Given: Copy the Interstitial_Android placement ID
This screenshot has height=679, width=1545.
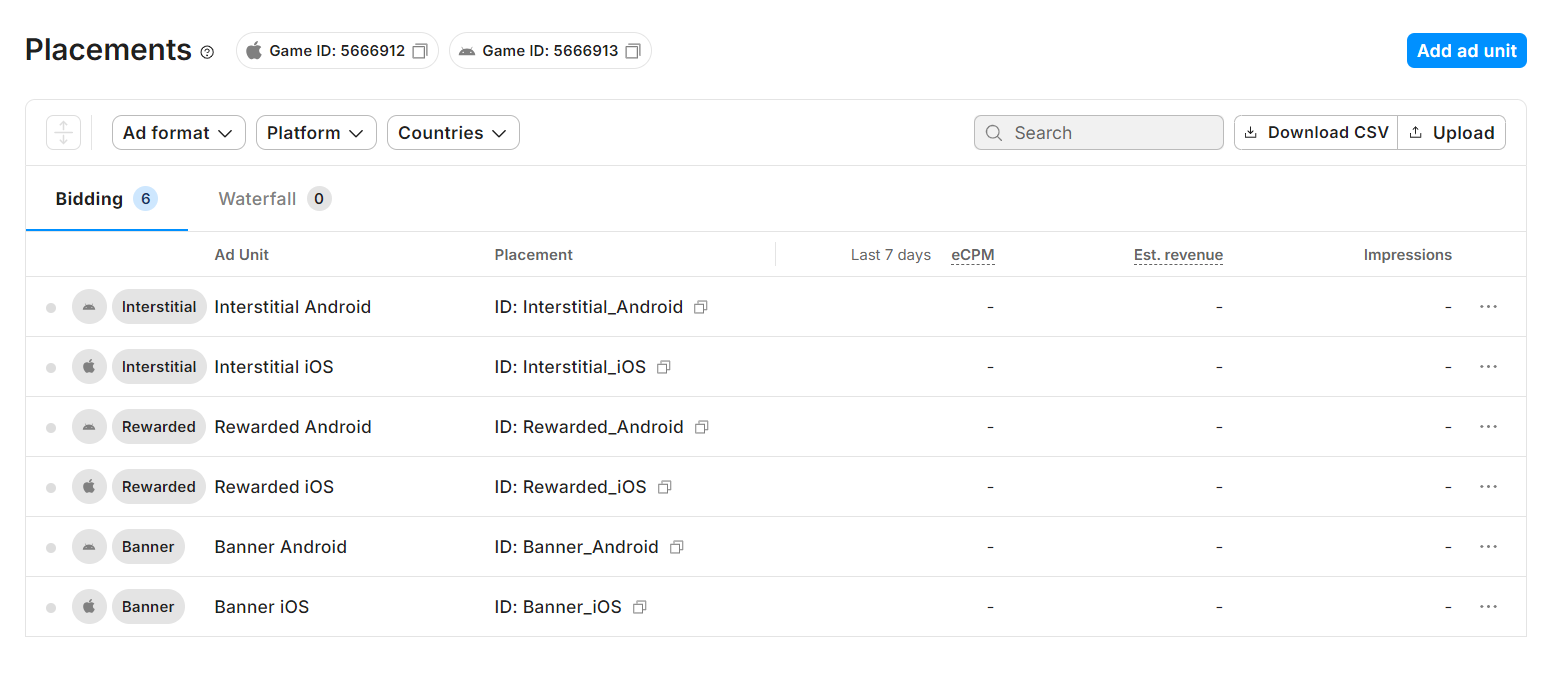Looking at the screenshot, I should tap(701, 307).
